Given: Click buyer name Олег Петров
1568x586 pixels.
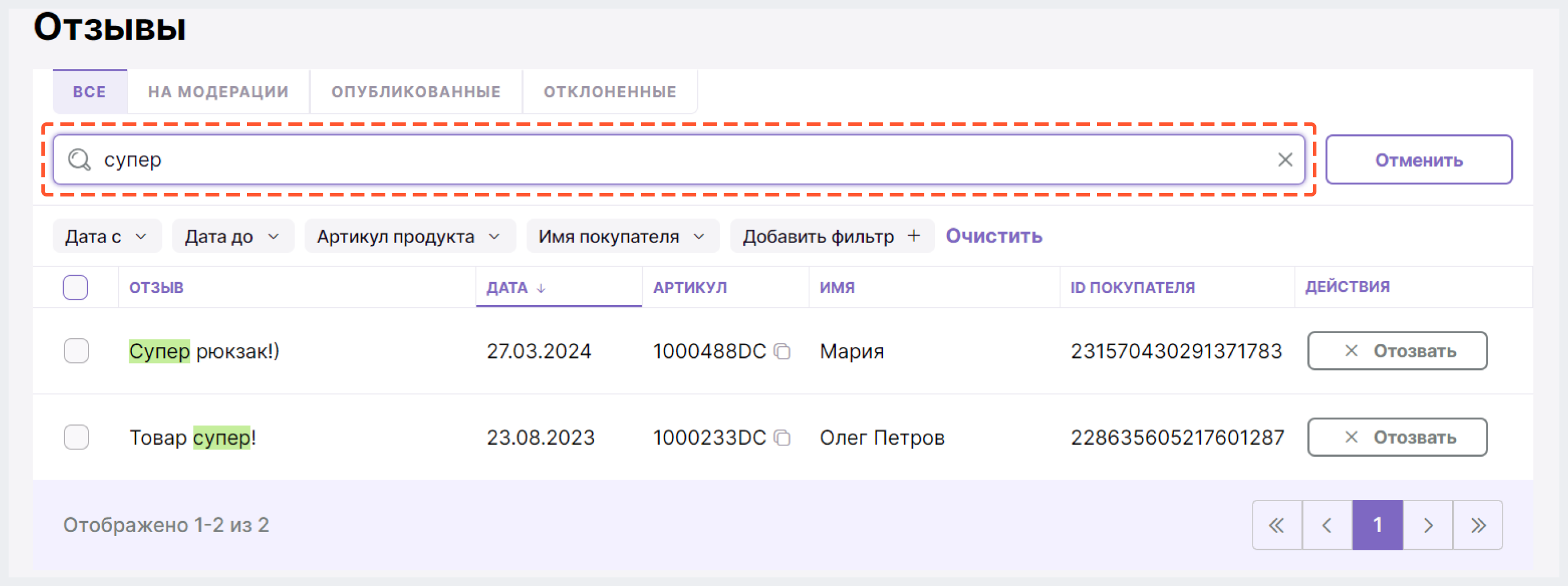Looking at the screenshot, I should point(882,437).
